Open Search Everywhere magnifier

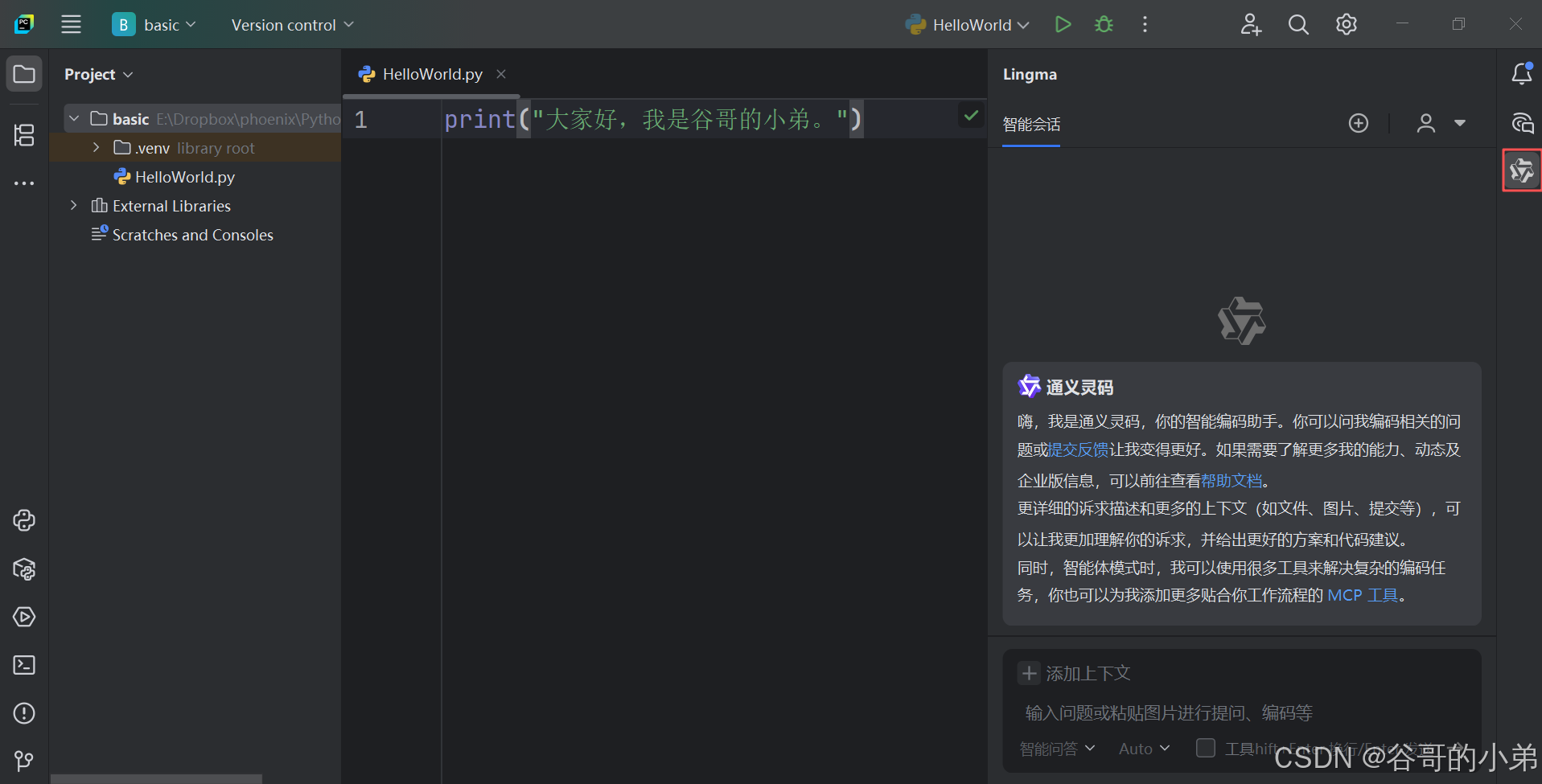[x=1298, y=24]
